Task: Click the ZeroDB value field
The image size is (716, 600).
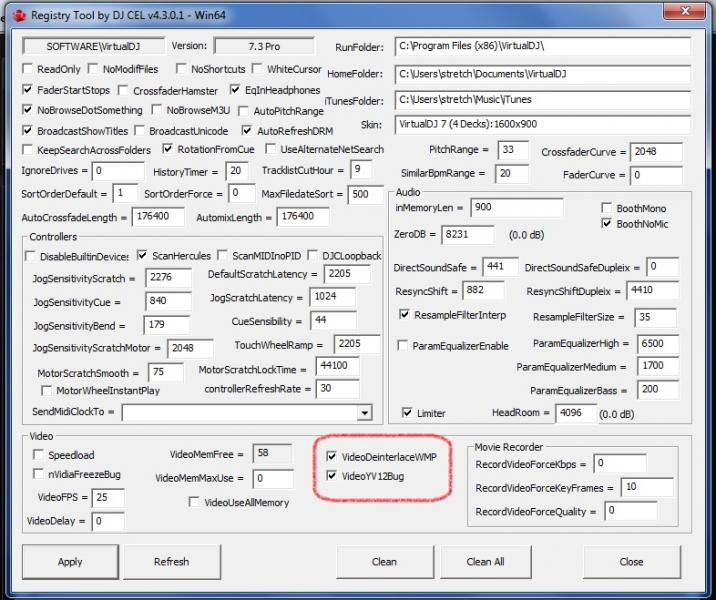Action: (467, 235)
